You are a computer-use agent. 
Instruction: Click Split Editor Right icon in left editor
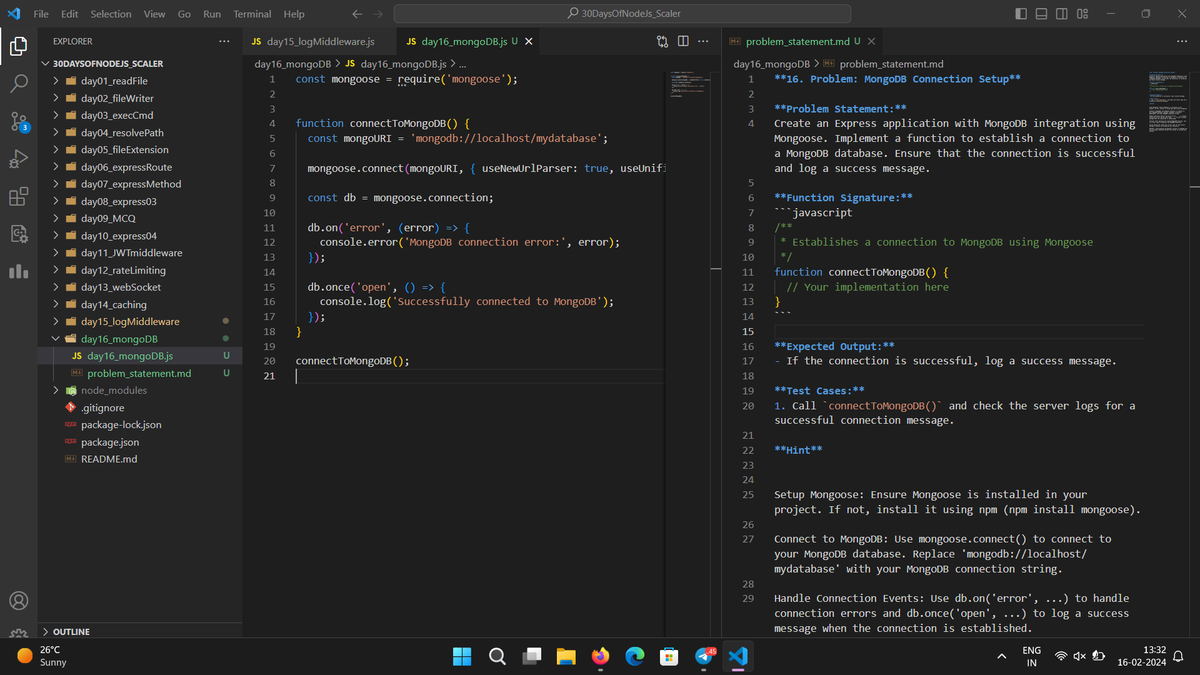coord(683,42)
